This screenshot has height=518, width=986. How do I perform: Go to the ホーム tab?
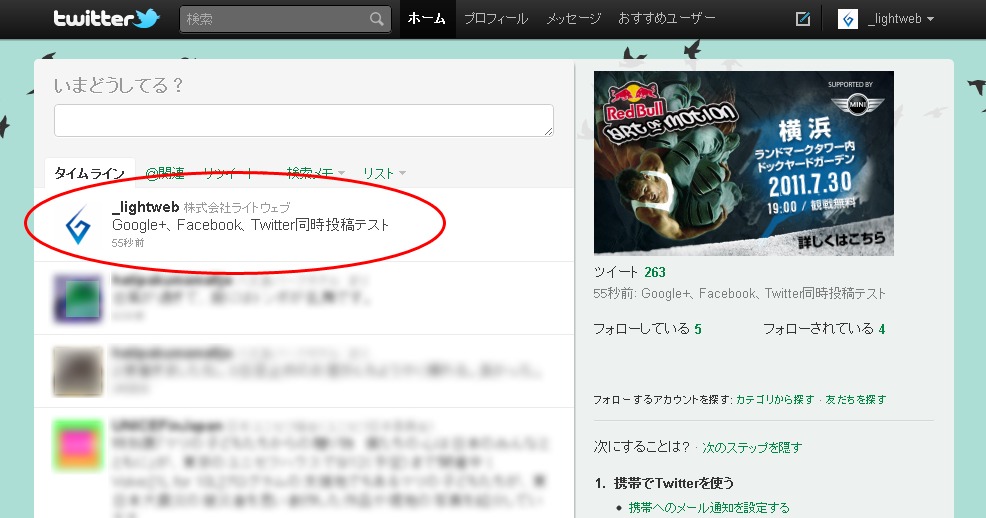[x=426, y=19]
